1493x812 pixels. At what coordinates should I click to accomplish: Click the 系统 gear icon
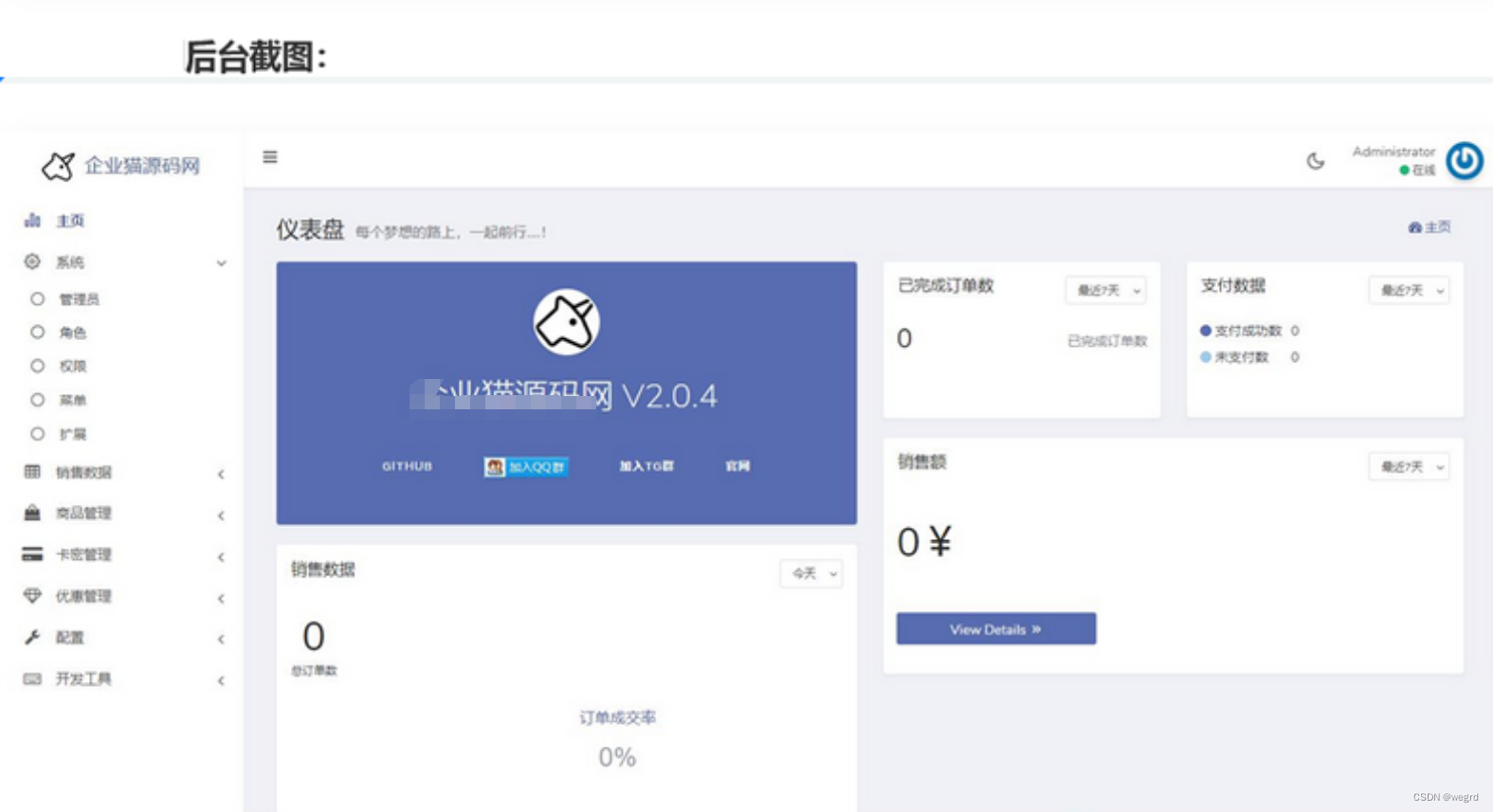click(x=32, y=262)
